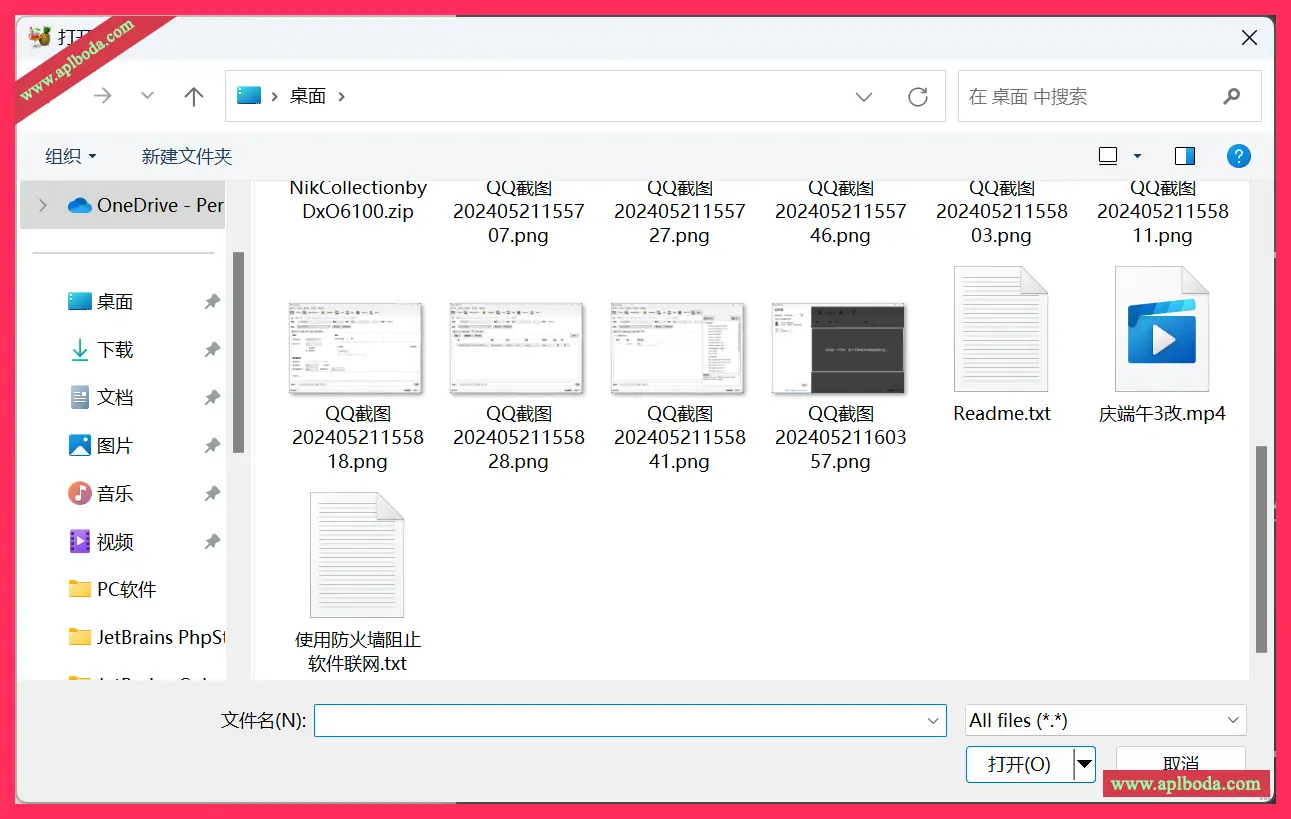Viewport: 1291px width, 819px height.
Task: Open the recent locations chevron dropdown
Action: 148,96
